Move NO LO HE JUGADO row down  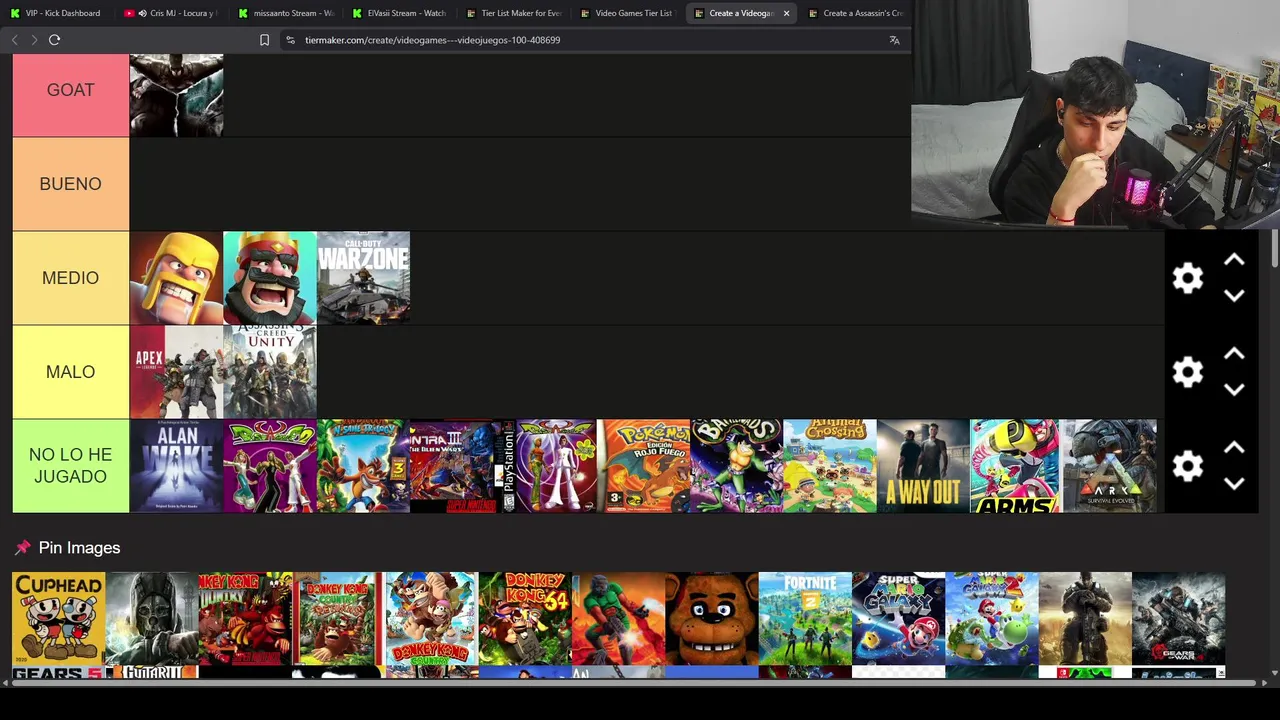click(1234, 484)
